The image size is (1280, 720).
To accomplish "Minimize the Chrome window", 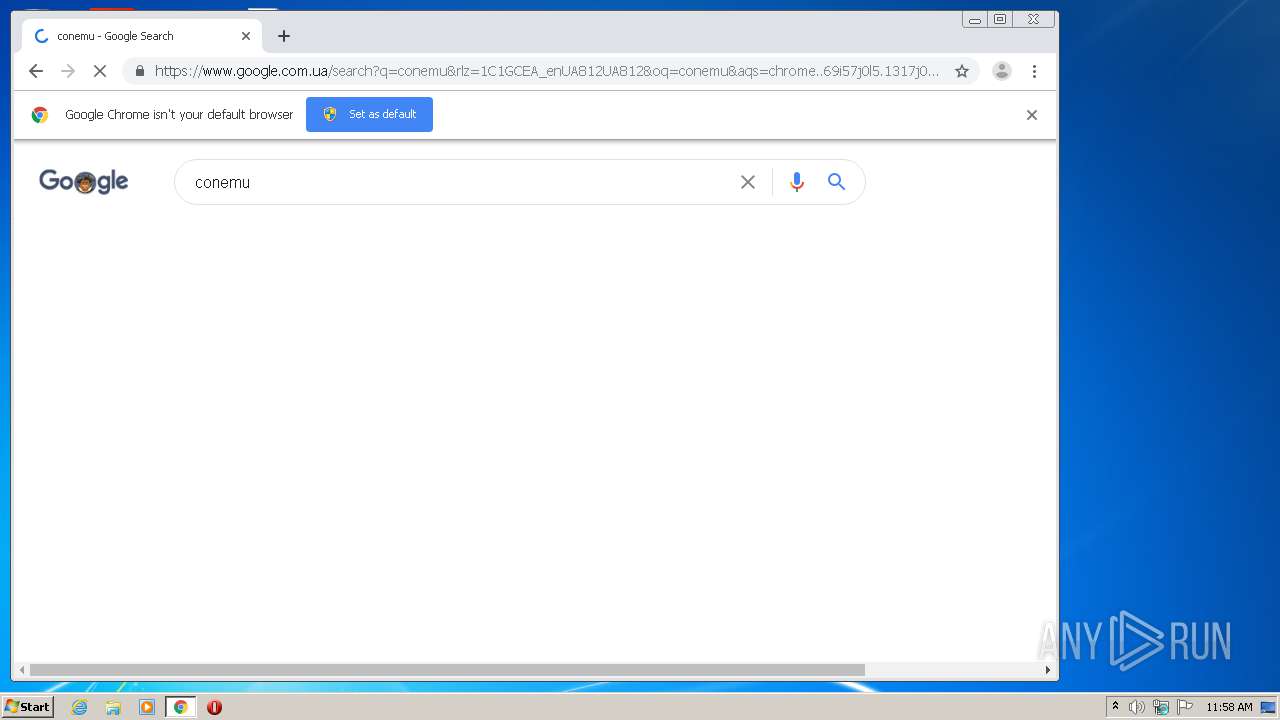I will tap(975, 19).
